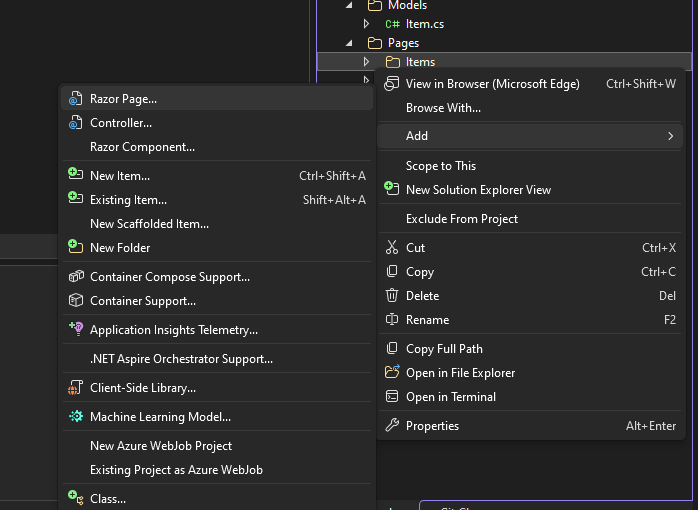Select Scope to This
The height and width of the screenshot is (510, 698).
click(530, 166)
